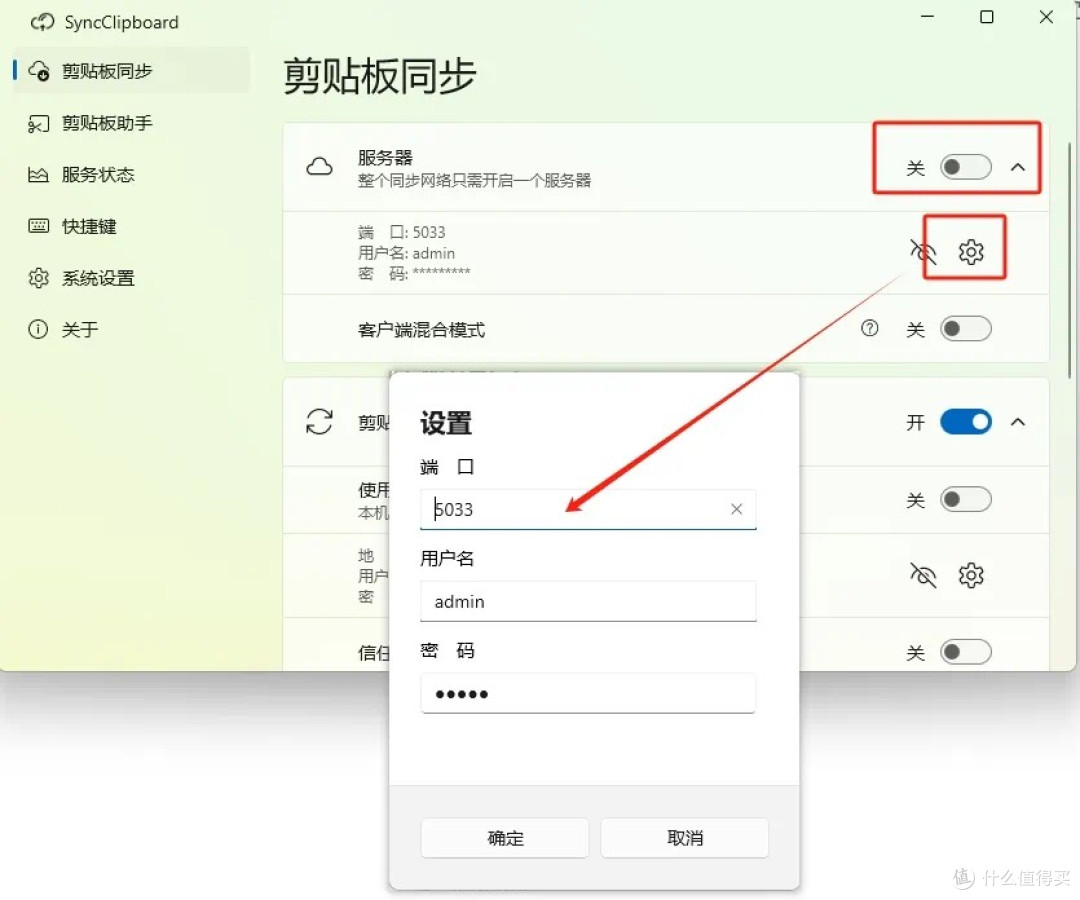Image resolution: width=1080 pixels, height=900 pixels.
Task: Collapse the 服务器 section chevron
Action: [1018, 168]
